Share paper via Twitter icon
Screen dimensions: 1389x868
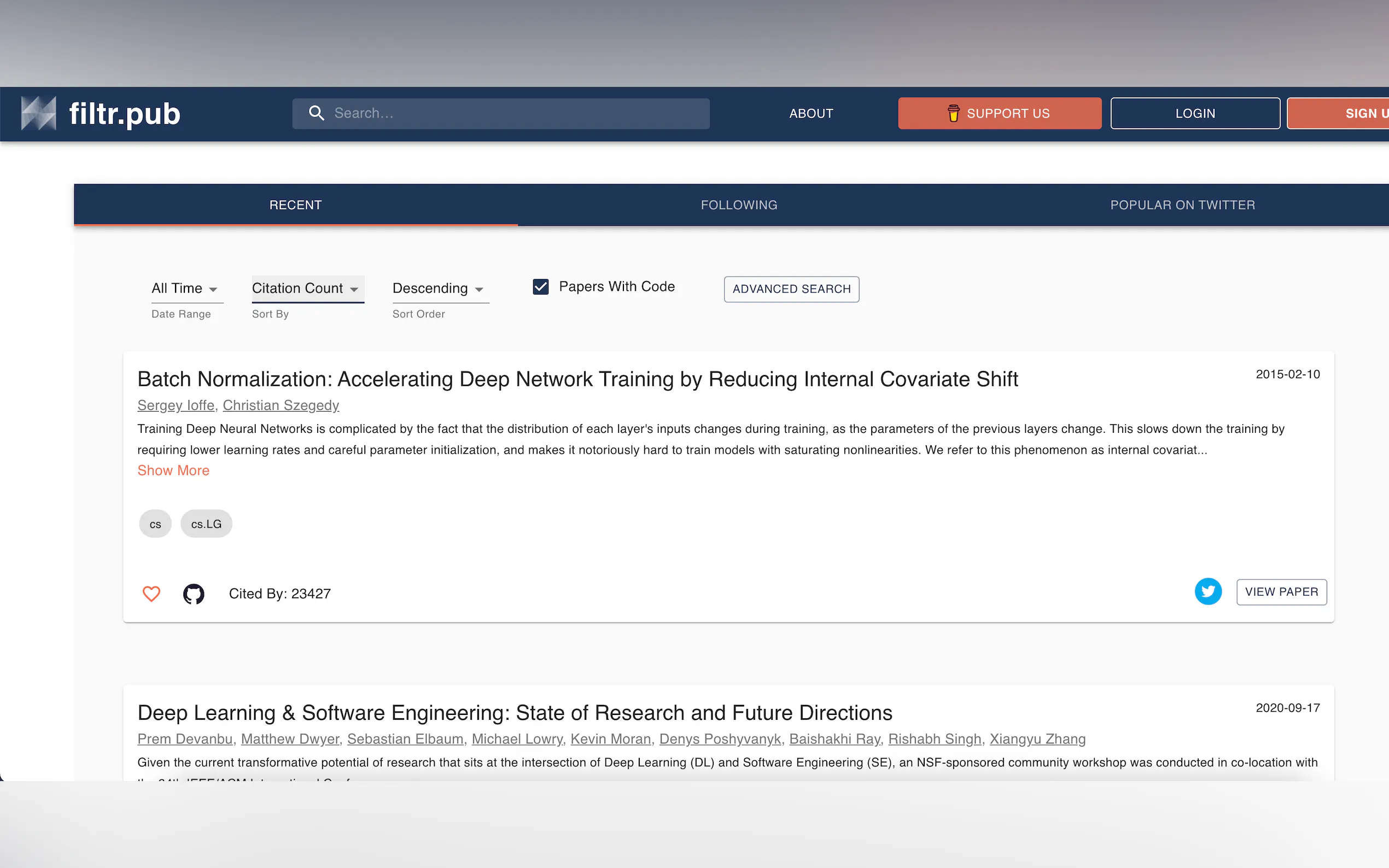coord(1207,591)
